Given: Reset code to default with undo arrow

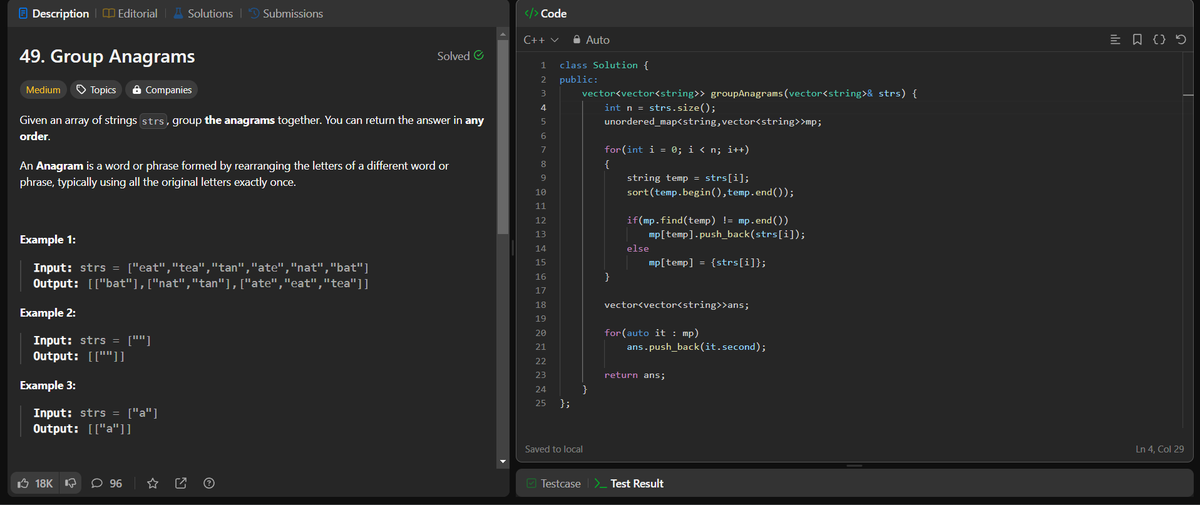Looking at the screenshot, I should [x=1181, y=40].
